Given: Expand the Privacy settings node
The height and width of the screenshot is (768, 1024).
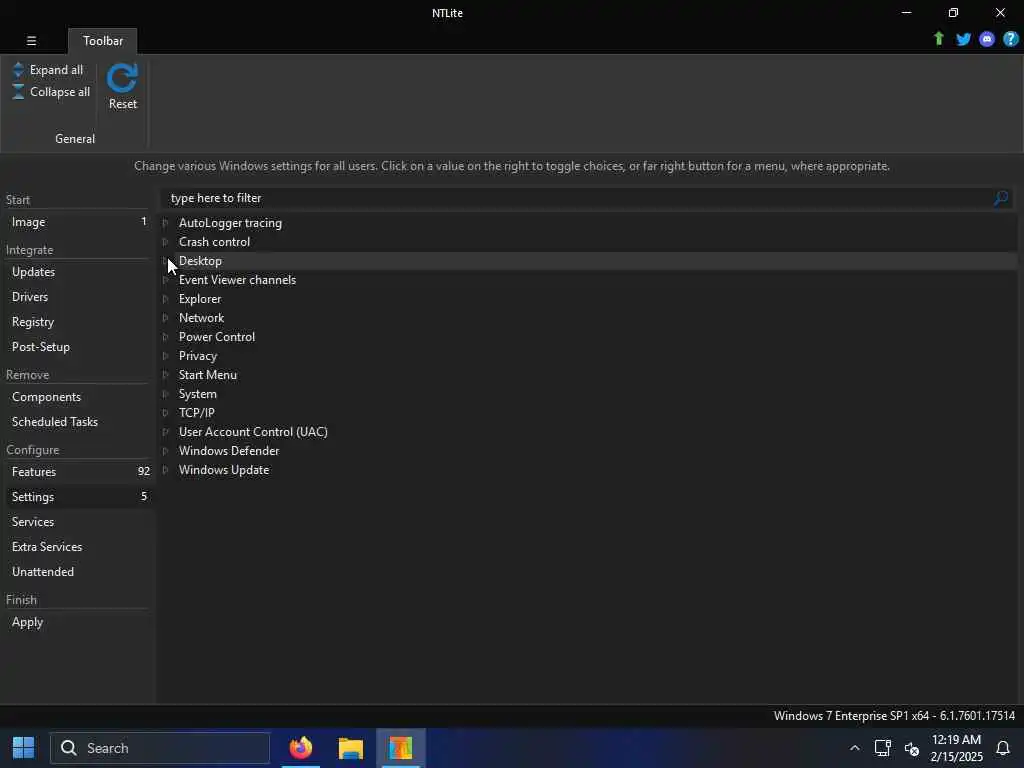Looking at the screenshot, I should pos(165,356).
